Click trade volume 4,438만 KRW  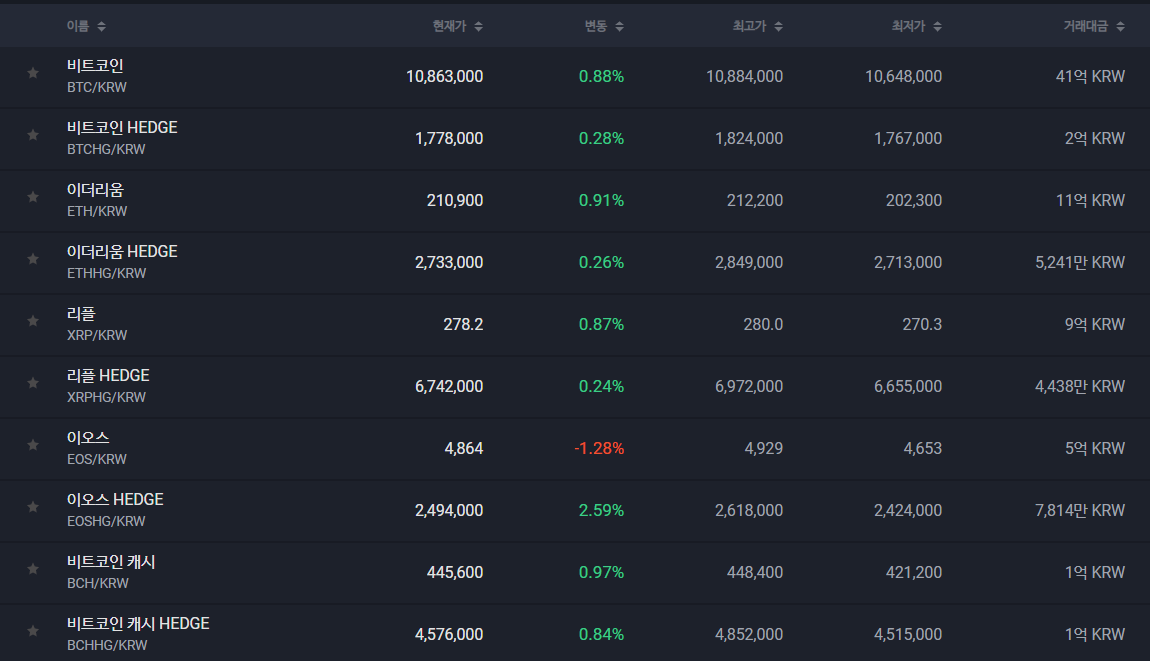1080,387
